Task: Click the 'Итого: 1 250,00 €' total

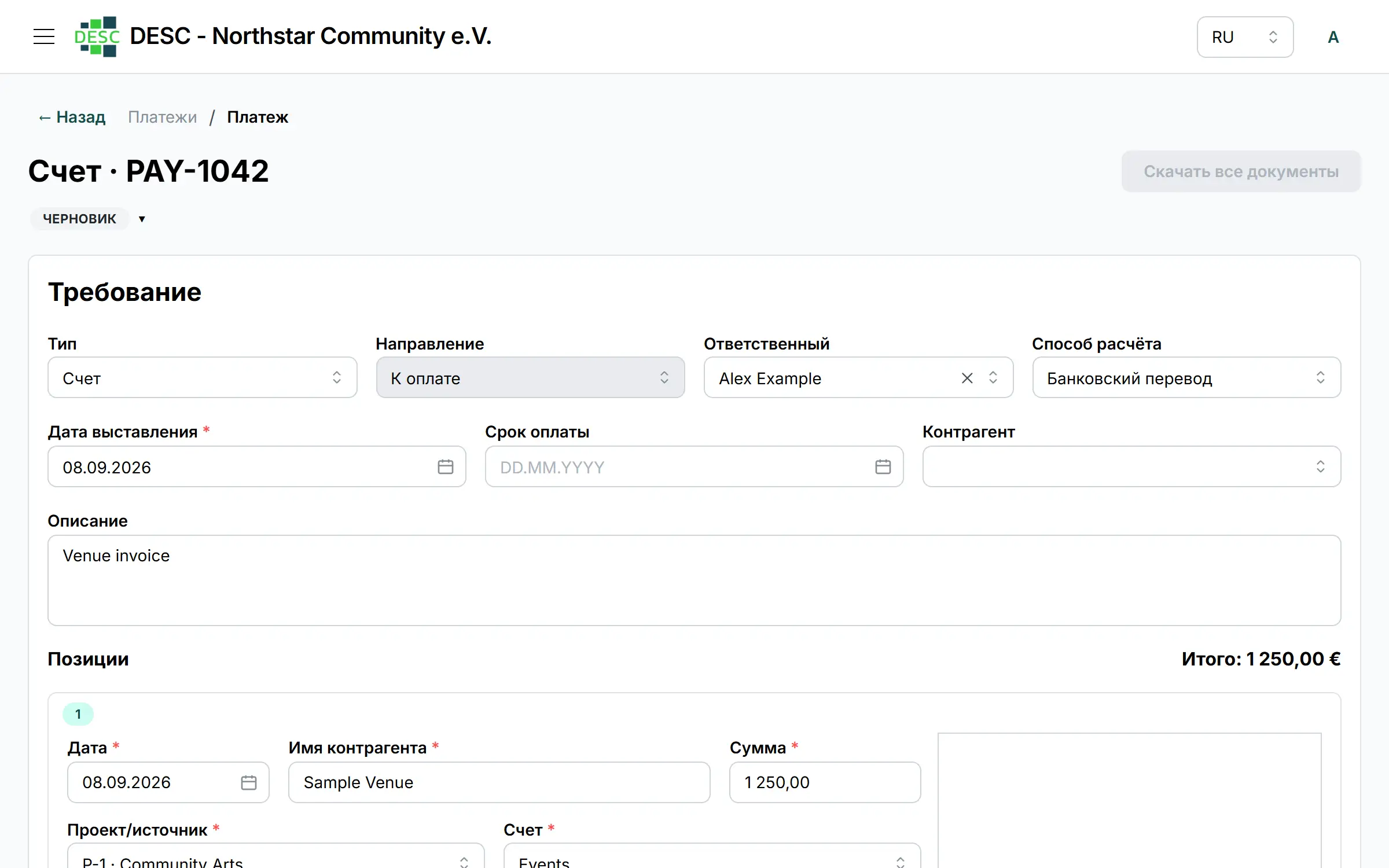Action: [1261, 659]
